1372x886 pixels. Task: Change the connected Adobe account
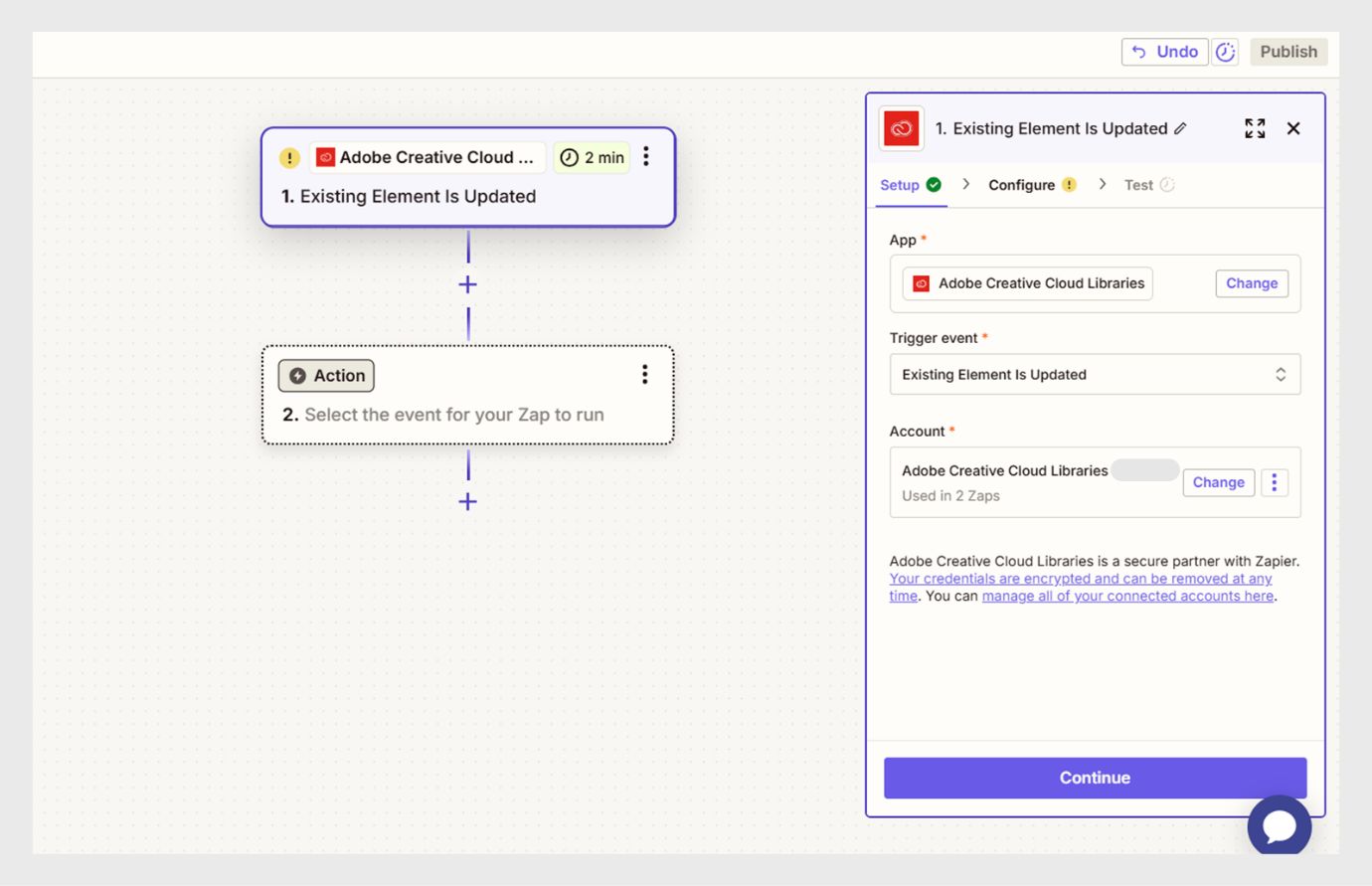pos(1218,482)
